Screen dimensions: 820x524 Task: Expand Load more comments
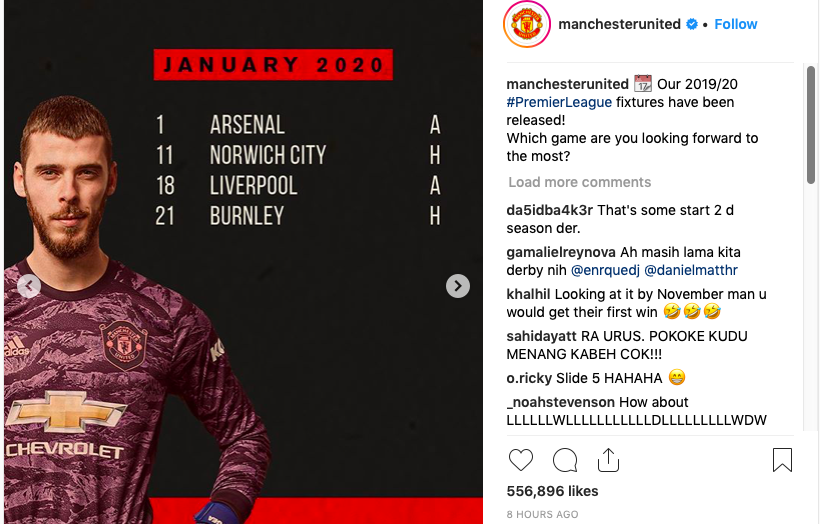[x=579, y=182]
